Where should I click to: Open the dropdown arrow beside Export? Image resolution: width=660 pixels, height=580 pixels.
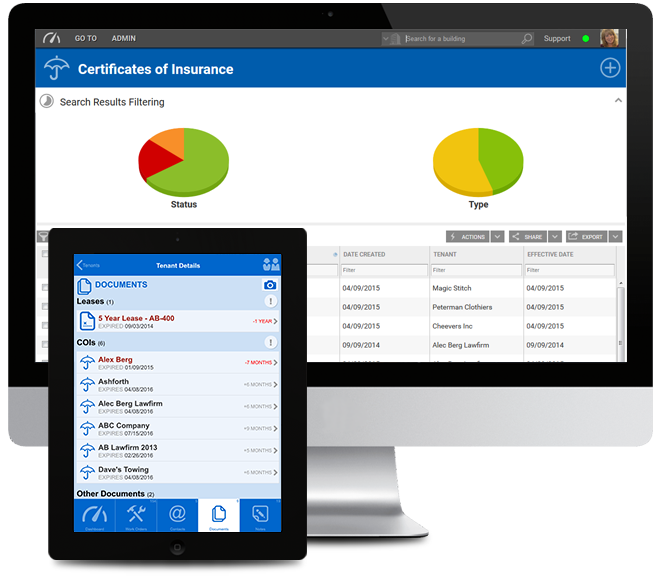(x=615, y=237)
